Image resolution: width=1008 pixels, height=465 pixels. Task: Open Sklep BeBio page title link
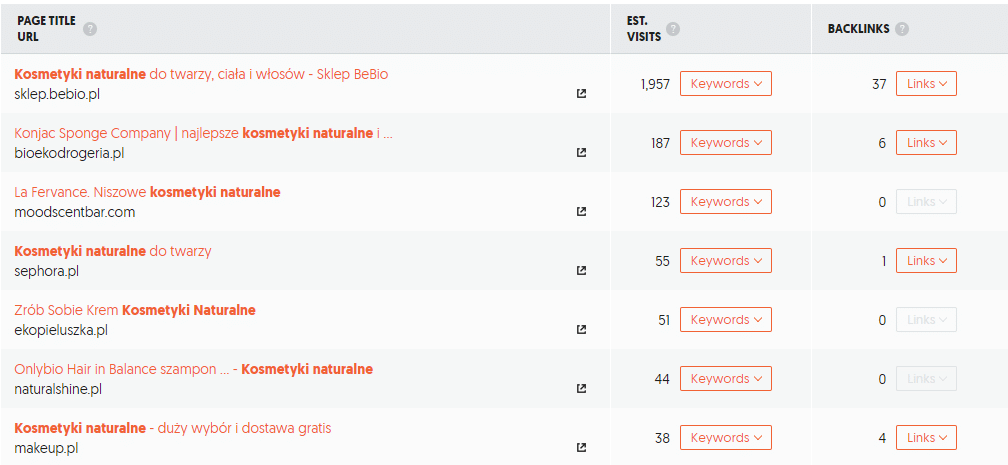coord(201,74)
